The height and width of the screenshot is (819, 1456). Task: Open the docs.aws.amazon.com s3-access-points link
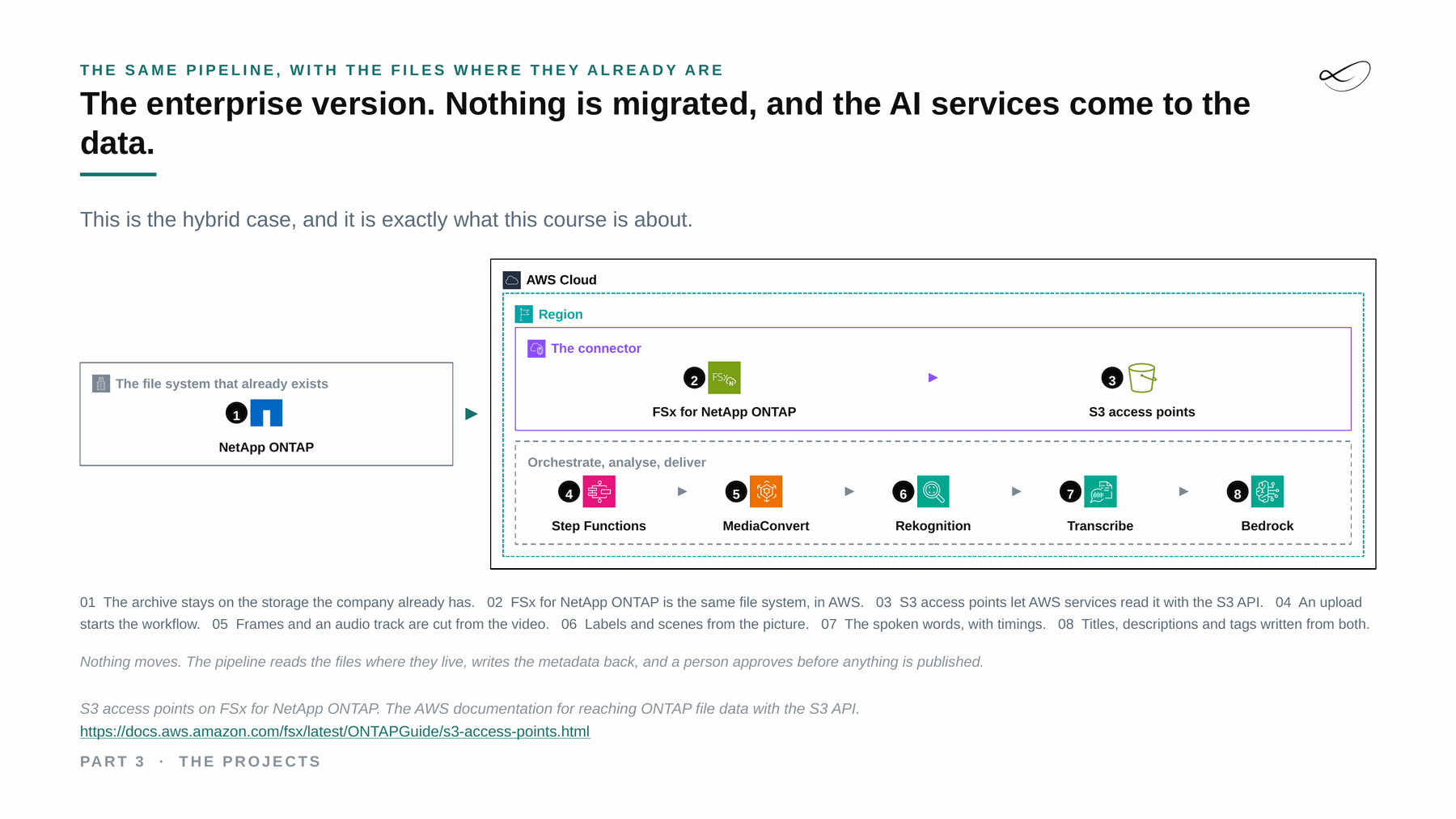point(335,732)
